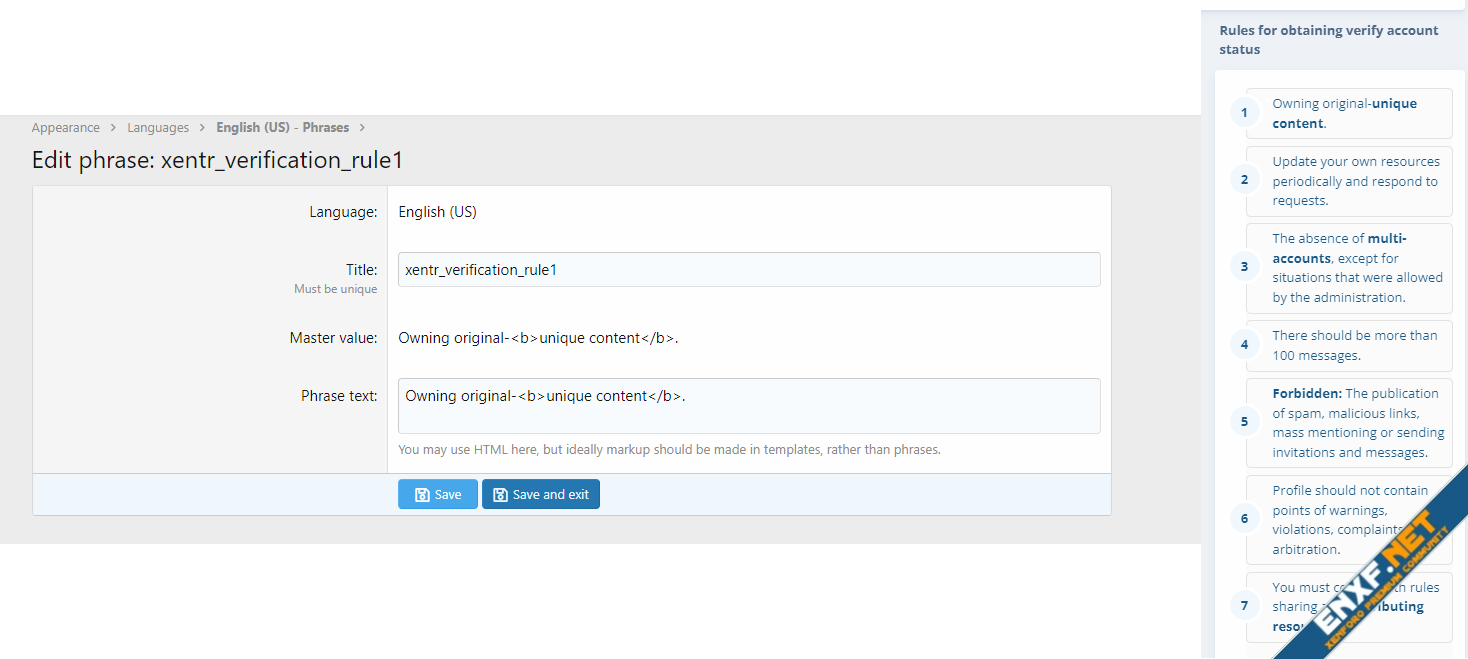The width and height of the screenshot is (1468, 659).
Task: Click the number 6 rule badge
Action: tap(1244, 519)
